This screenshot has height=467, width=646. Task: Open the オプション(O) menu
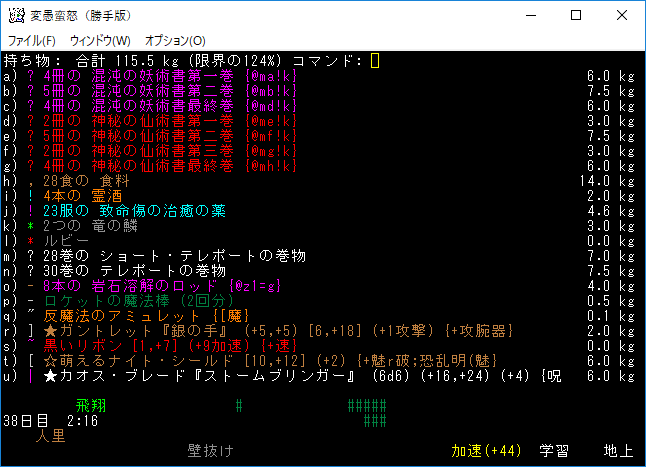[175, 40]
